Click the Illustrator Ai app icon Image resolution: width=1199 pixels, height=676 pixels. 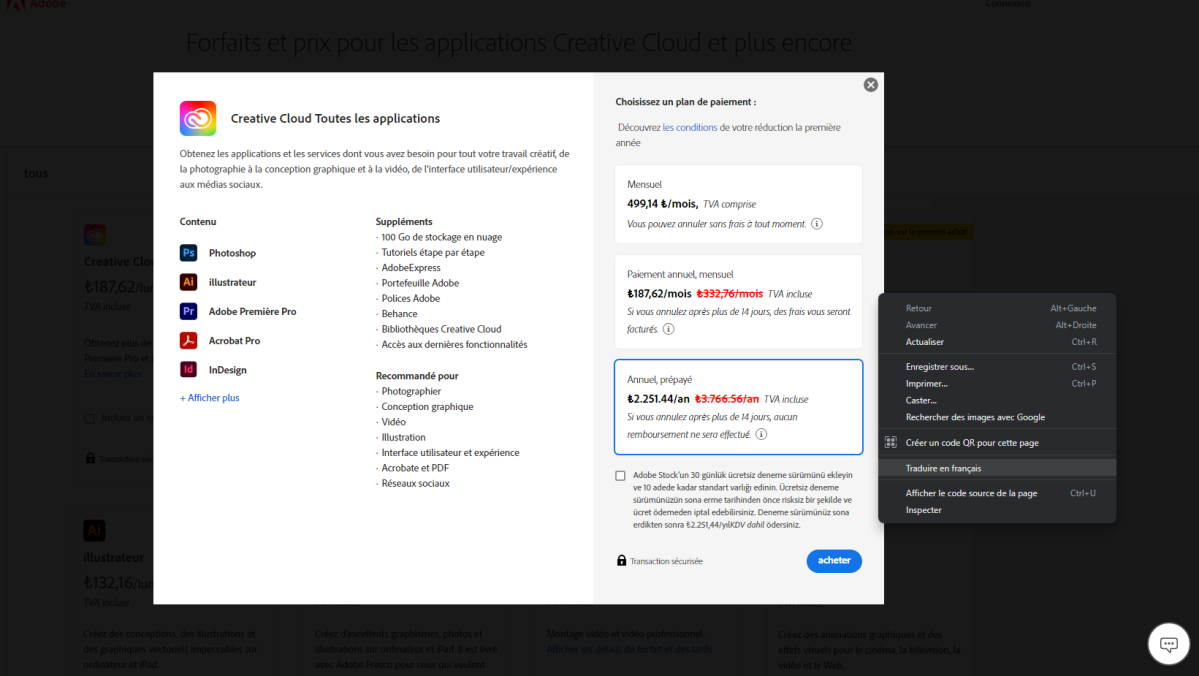click(x=188, y=282)
